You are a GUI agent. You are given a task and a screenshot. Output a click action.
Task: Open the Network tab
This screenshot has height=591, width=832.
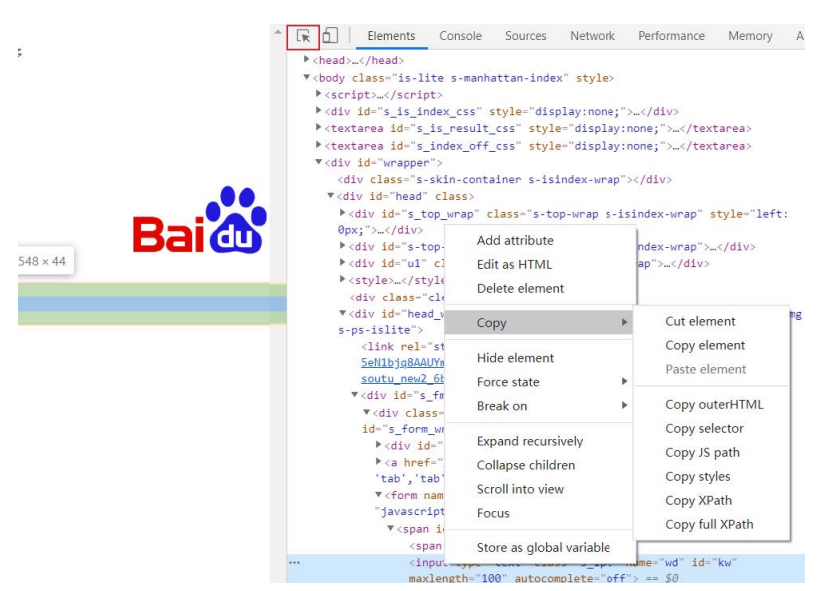click(x=592, y=36)
